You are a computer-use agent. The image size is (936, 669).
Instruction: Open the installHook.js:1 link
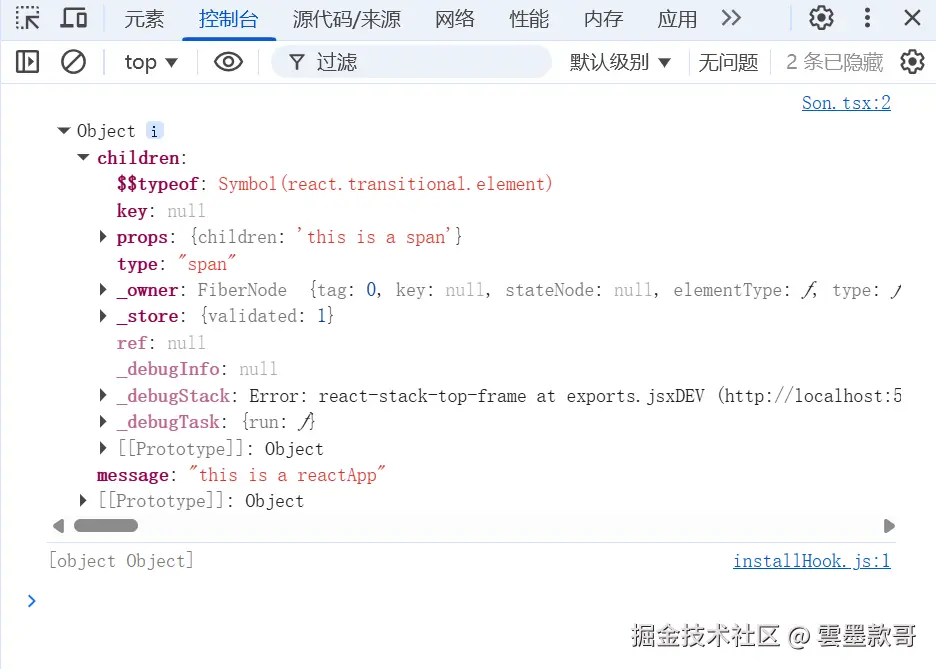click(811, 560)
